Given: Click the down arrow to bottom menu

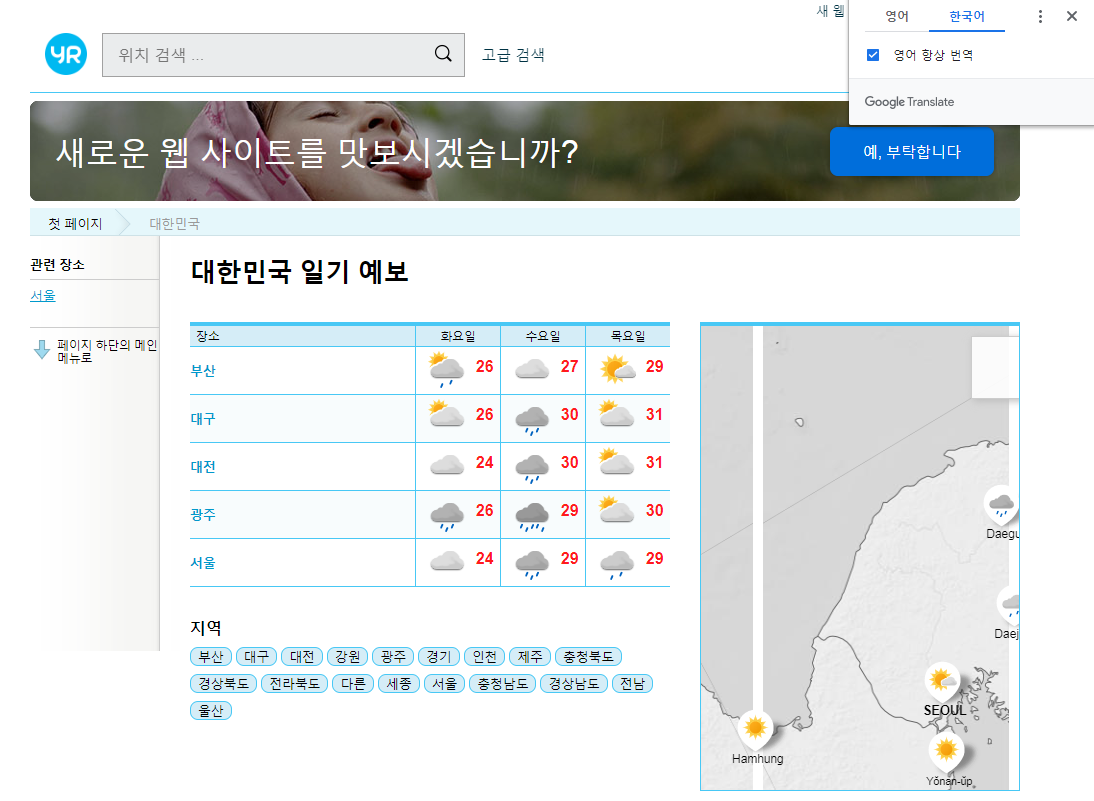Looking at the screenshot, I should click(42, 350).
